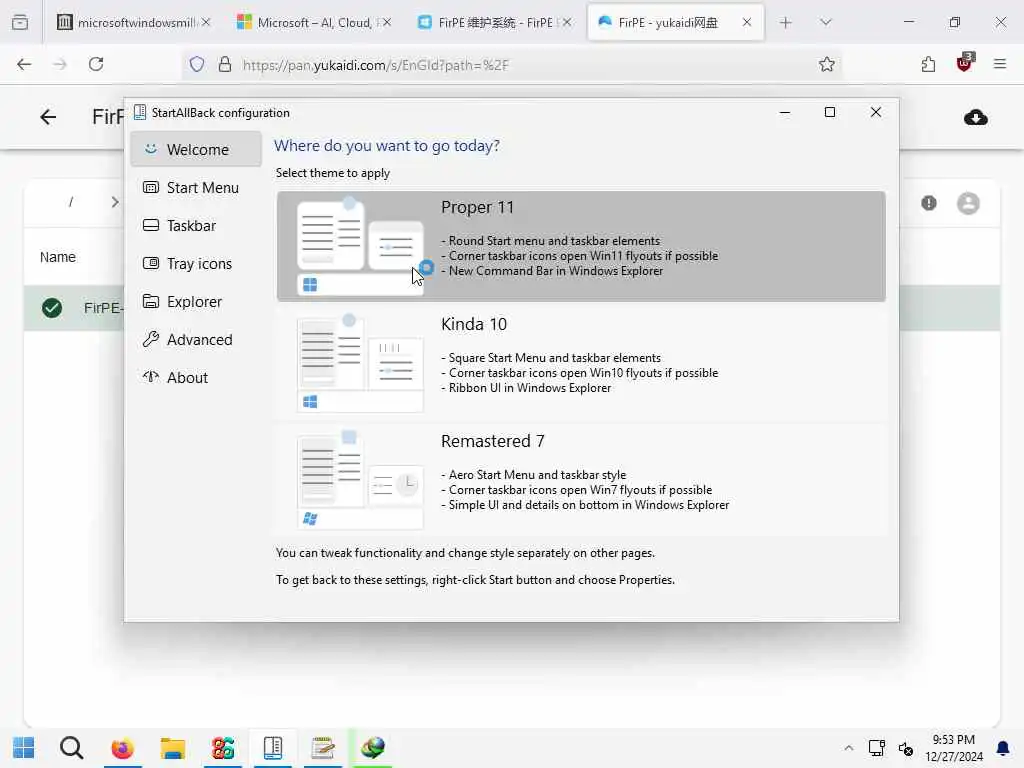
Task: Expand the hidden tray icons chevron
Action: (848, 748)
